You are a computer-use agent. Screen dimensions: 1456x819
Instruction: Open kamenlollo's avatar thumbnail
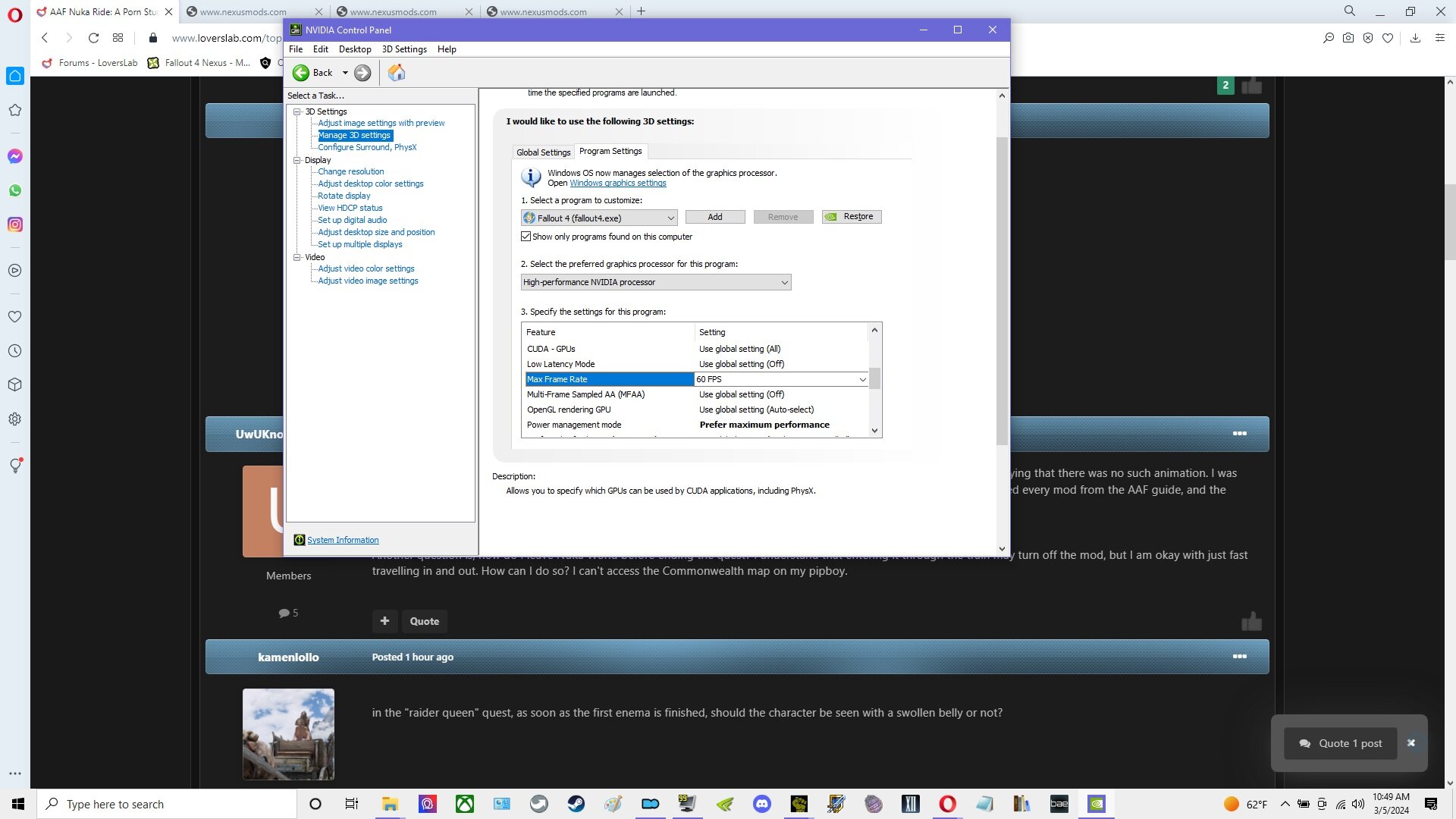tap(288, 734)
